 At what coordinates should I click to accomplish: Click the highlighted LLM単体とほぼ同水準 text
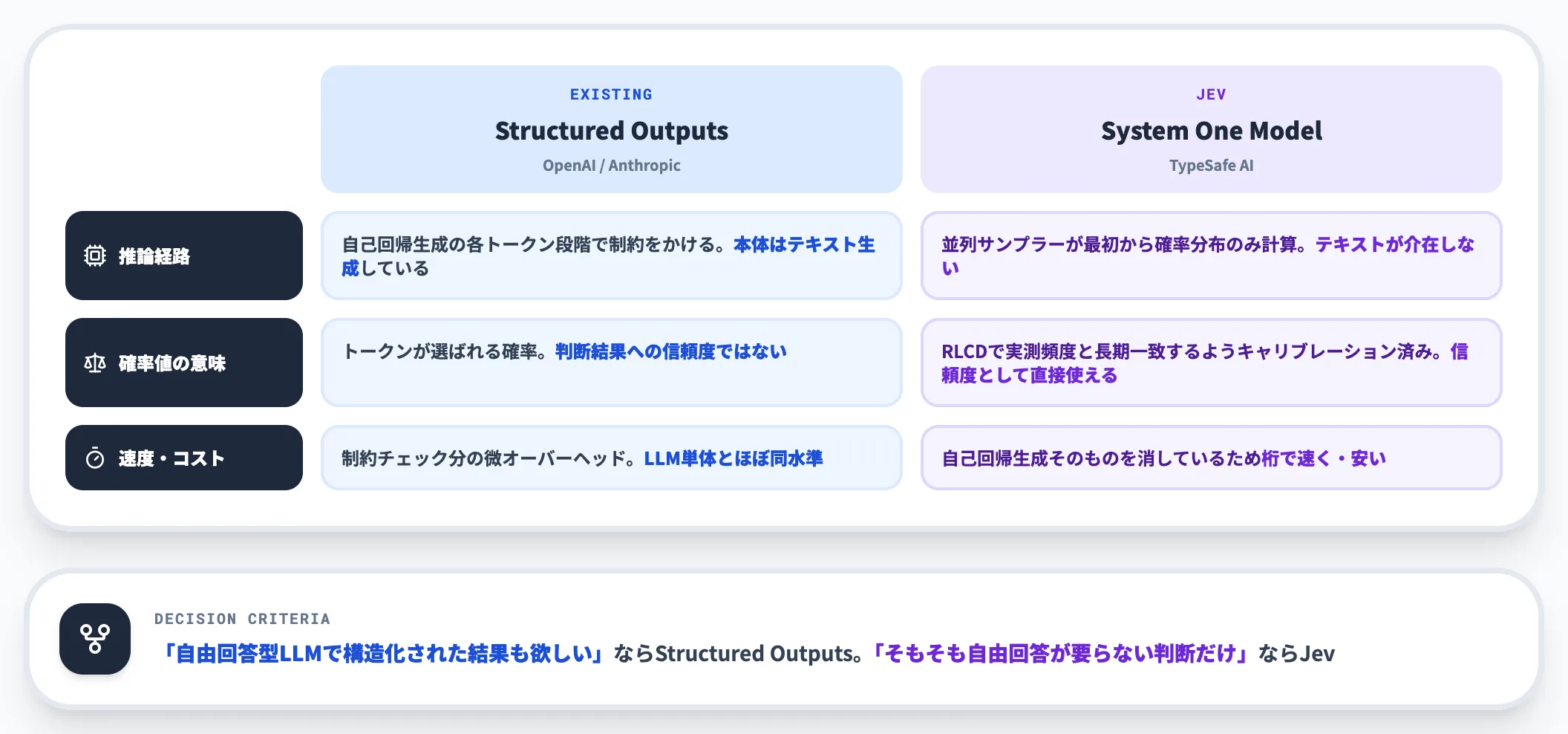pos(734,458)
